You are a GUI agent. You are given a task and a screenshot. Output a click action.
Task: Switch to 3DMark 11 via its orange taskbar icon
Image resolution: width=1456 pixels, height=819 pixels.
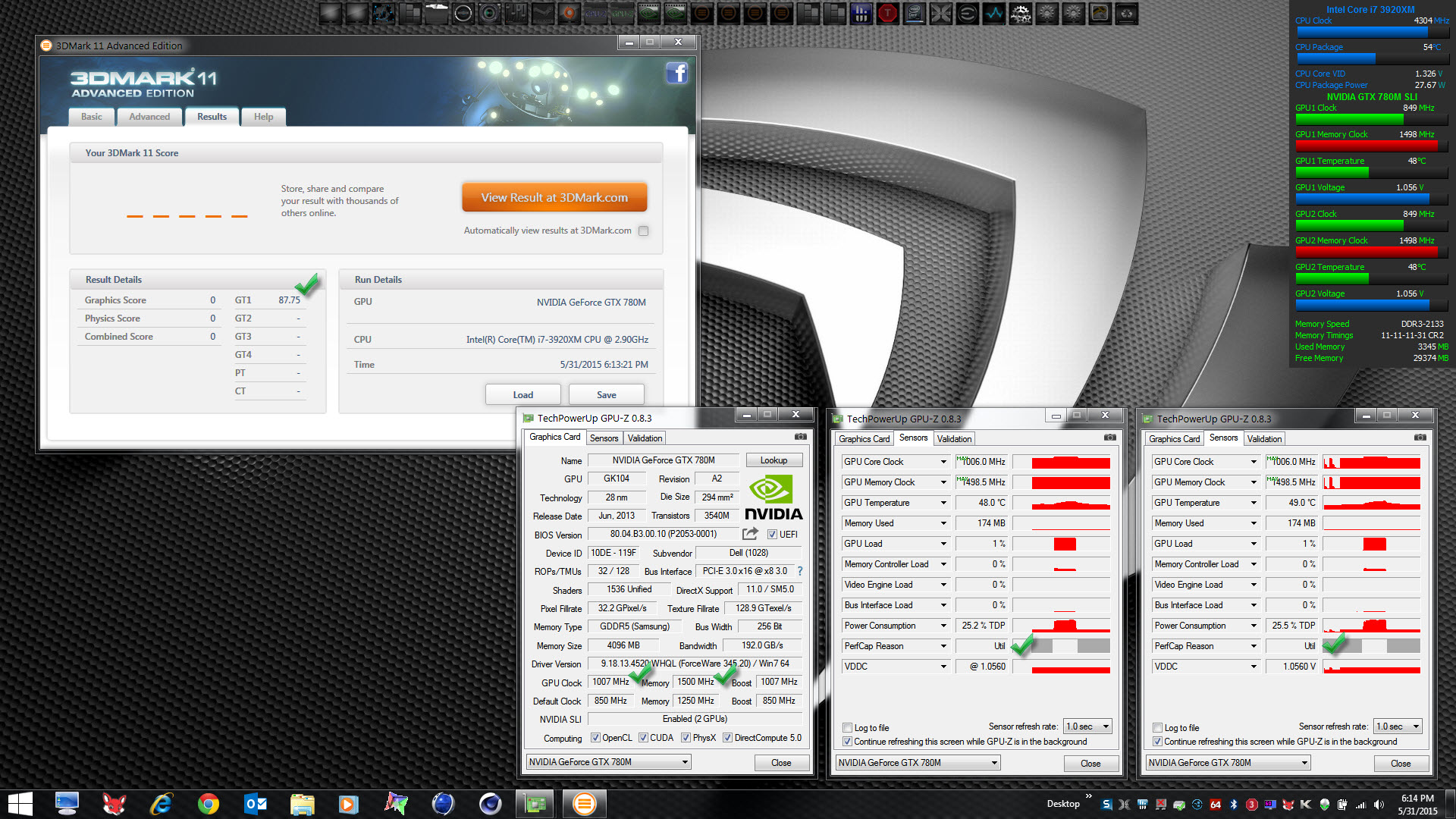(584, 804)
